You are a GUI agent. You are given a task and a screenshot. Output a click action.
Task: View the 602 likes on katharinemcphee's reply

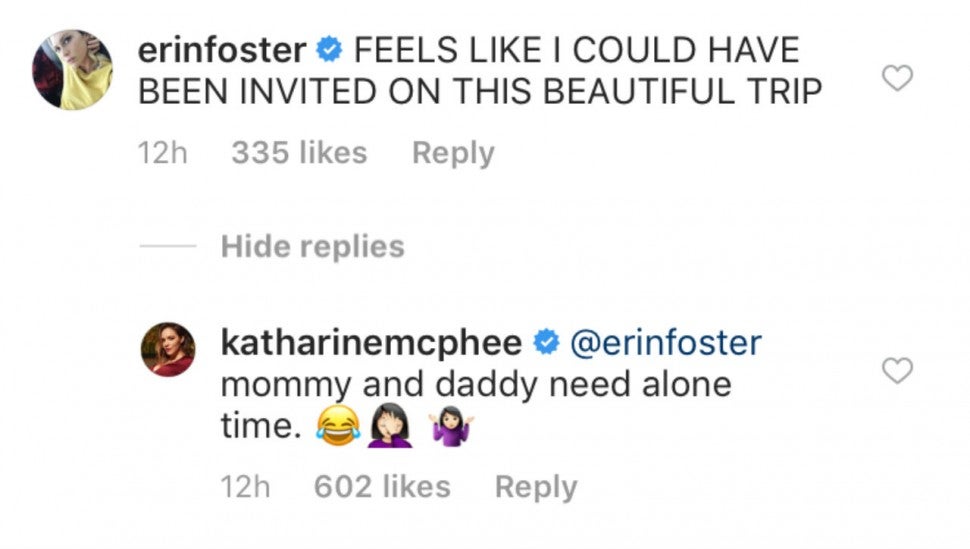pyautogui.click(x=381, y=487)
